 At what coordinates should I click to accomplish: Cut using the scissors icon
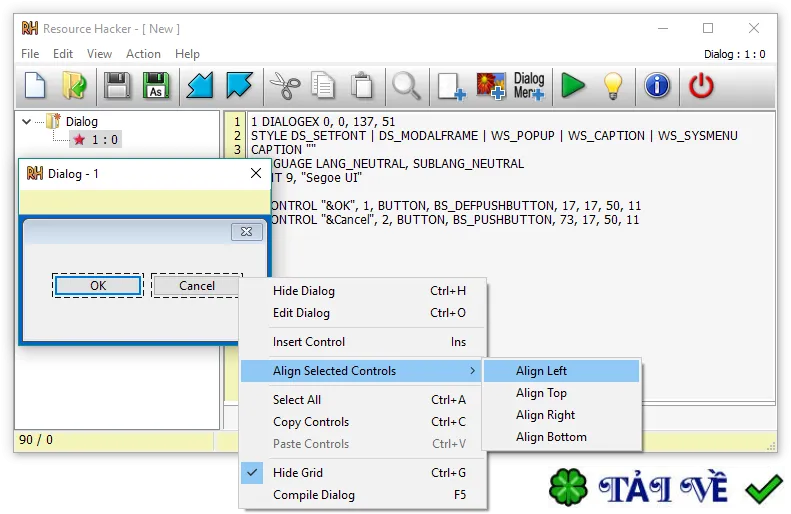tap(285, 86)
